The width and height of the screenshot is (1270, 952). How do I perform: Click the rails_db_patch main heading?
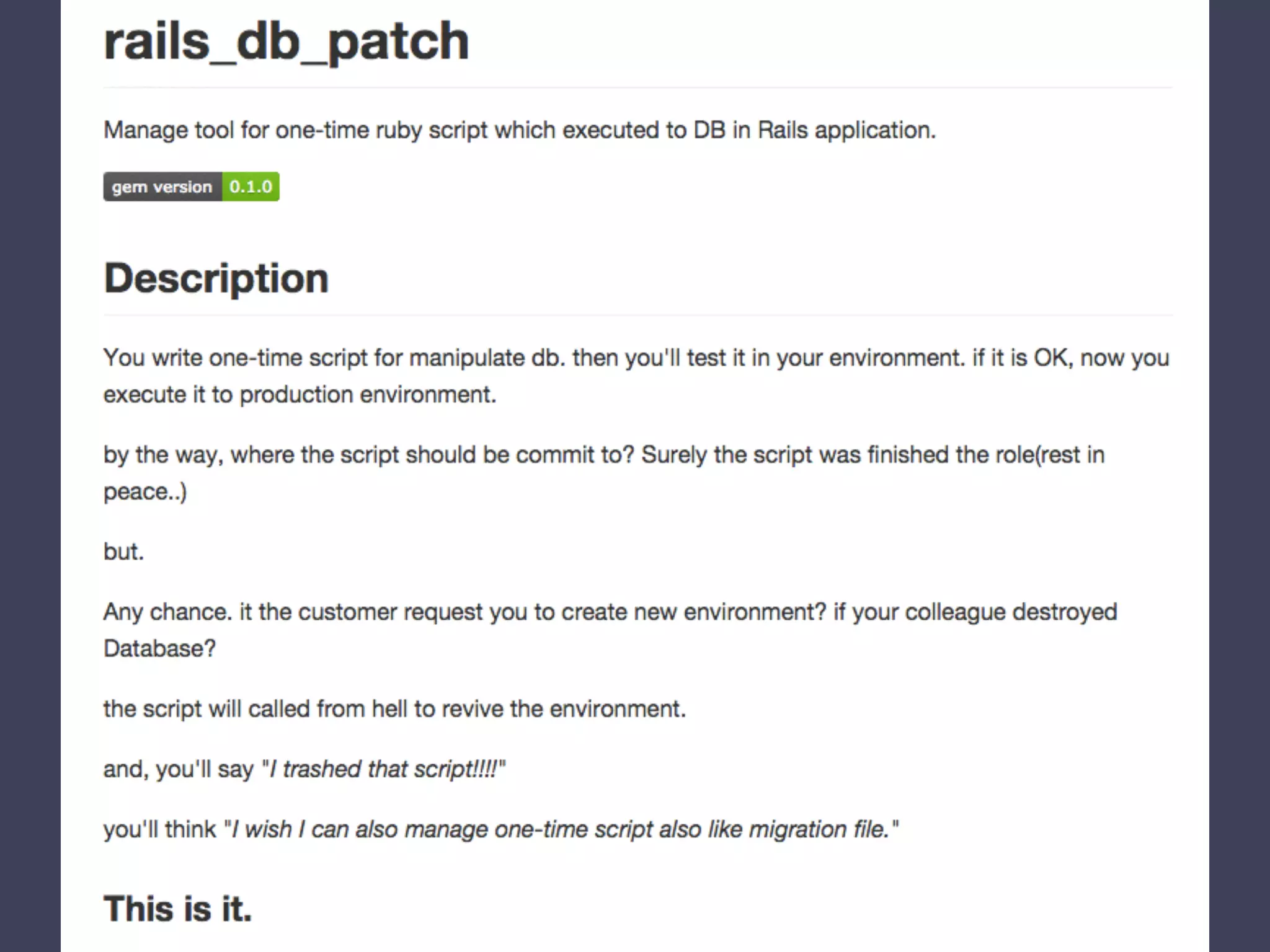tap(286, 42)
